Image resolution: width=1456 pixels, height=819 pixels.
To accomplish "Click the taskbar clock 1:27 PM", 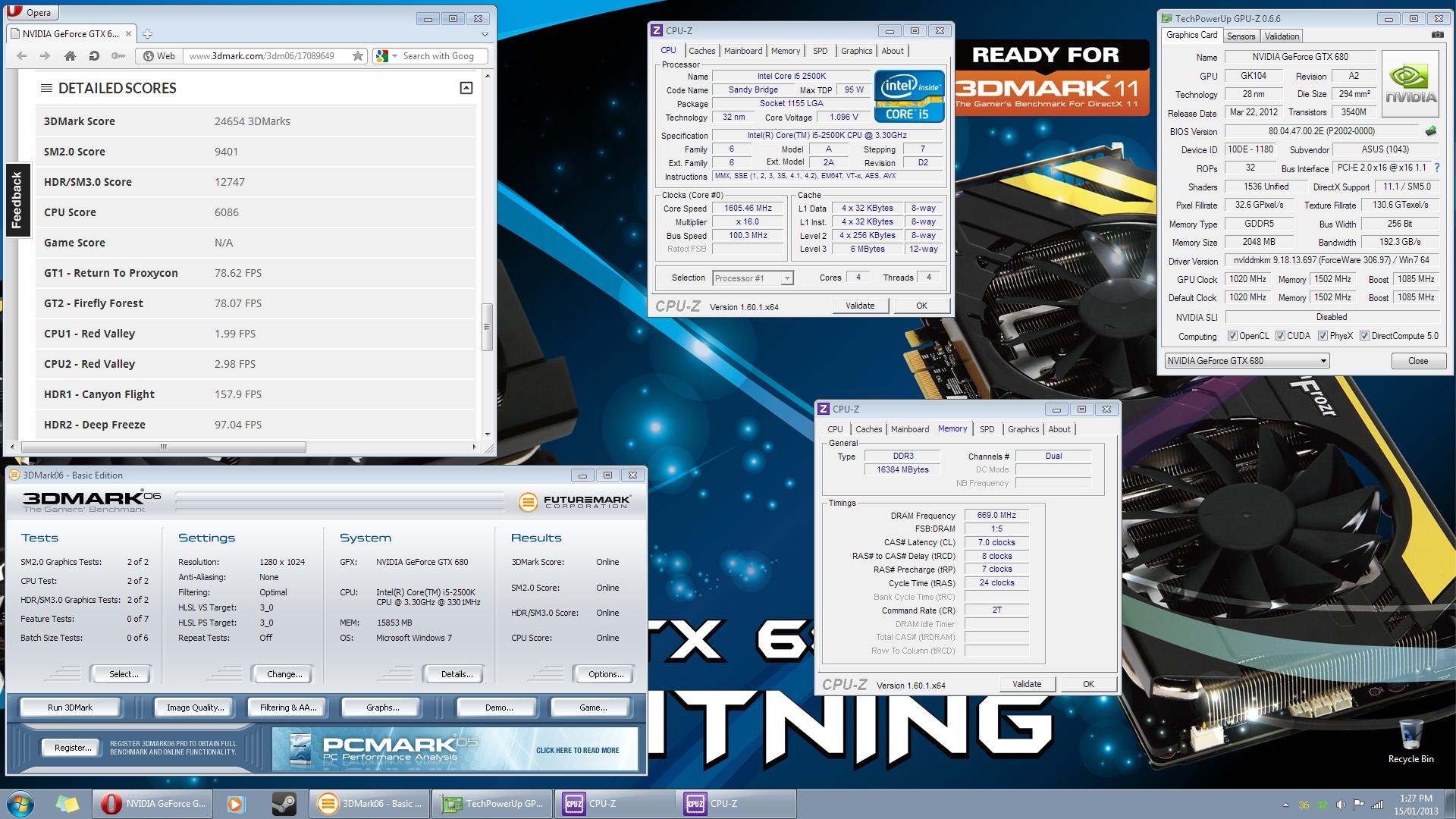I will tap(1415, 799).
